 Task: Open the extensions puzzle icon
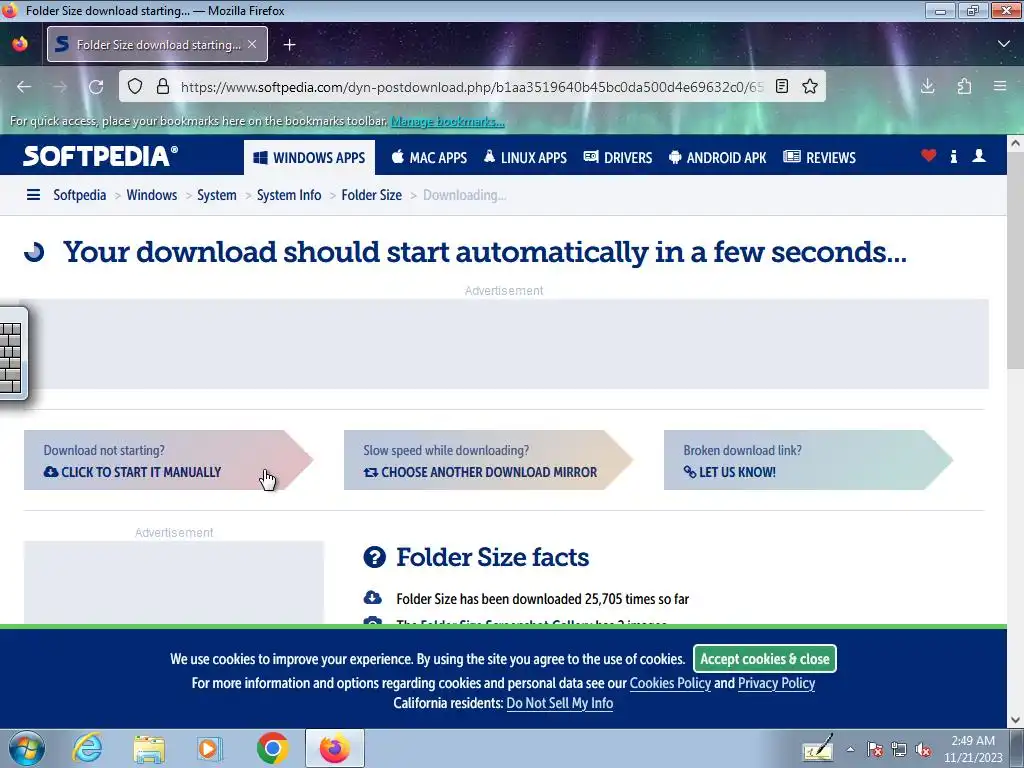pos(964,86)
